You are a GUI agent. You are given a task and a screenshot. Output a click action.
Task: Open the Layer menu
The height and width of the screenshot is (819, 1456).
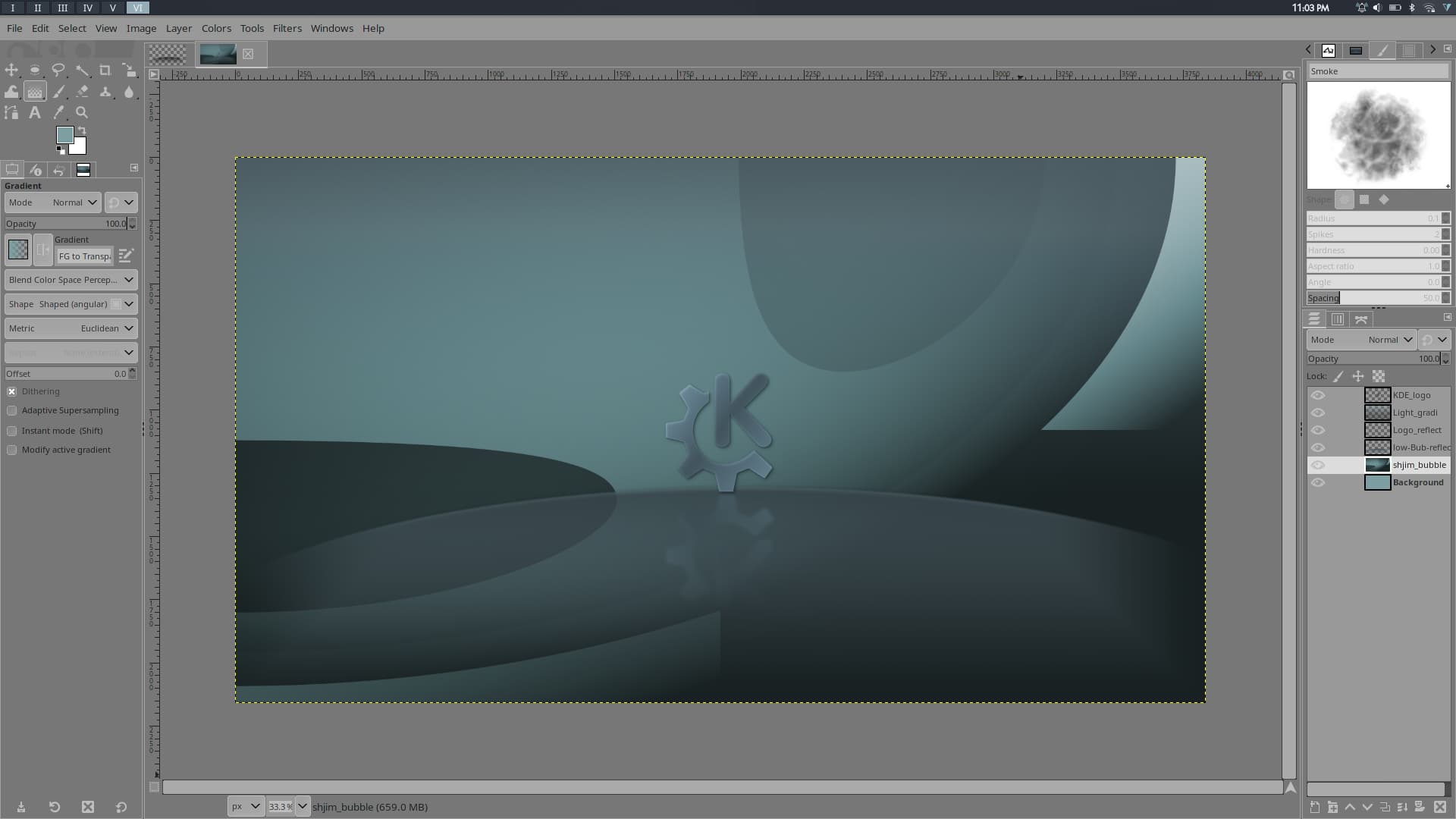click(x=179, y=28)
